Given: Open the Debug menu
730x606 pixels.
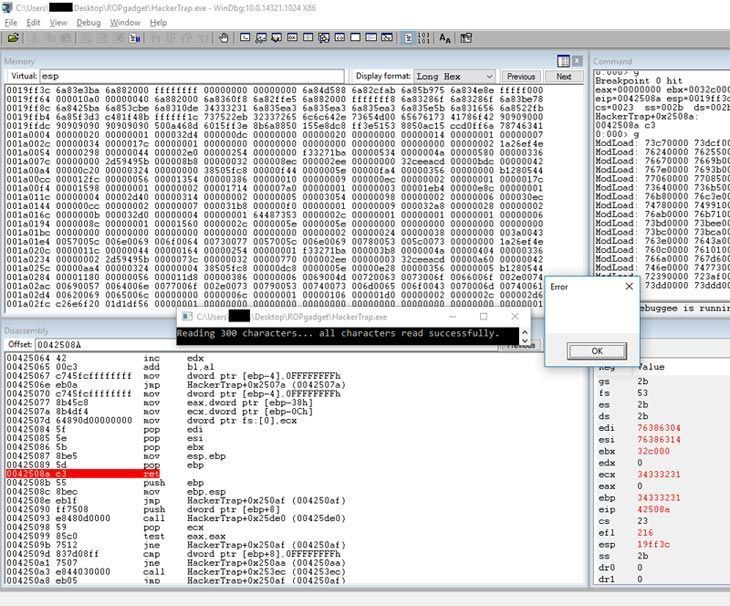Looking at the screenshot, I should coord(88,22).
